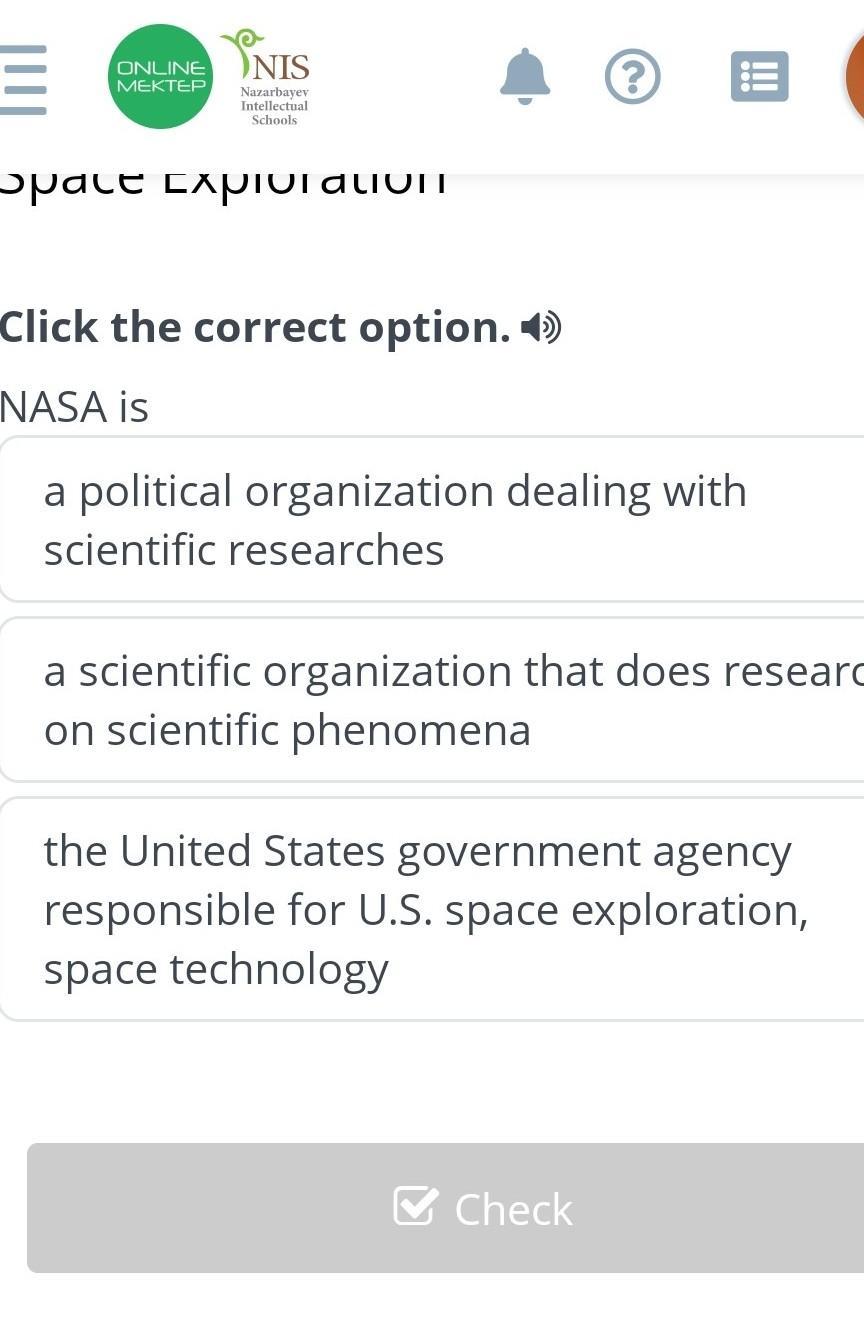Click the 'Nazarbayev Intellectual Schools' caption
This screenshot has width=864, height=1344.
(274, 106)
